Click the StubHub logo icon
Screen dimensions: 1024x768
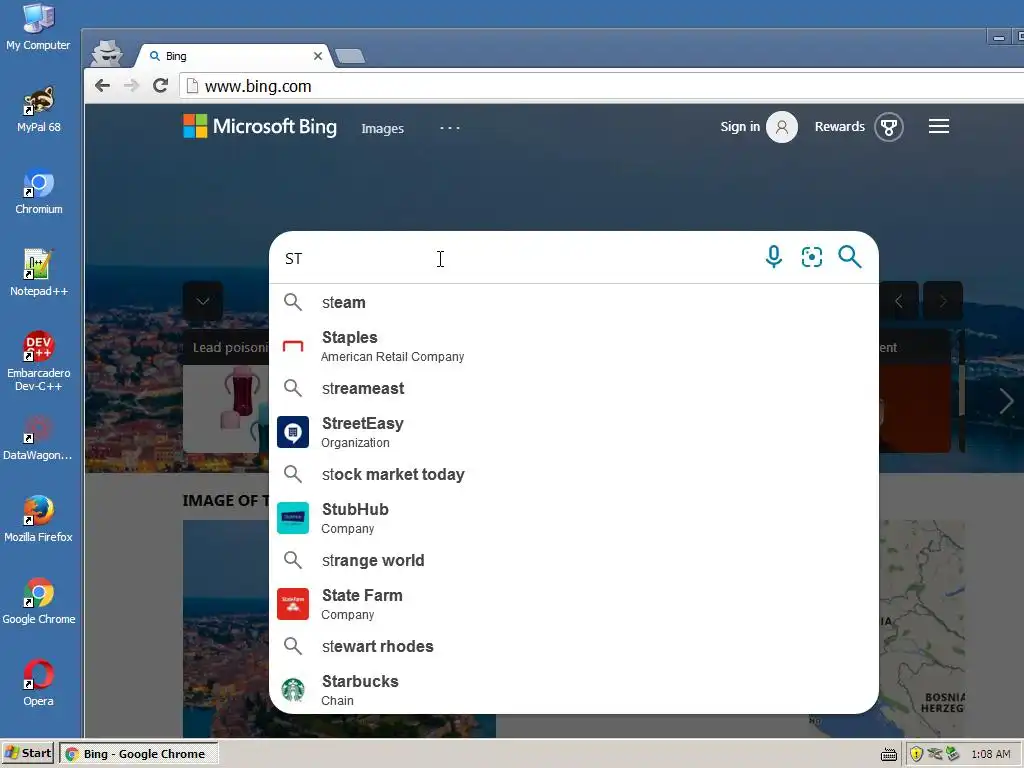[293, 518]
